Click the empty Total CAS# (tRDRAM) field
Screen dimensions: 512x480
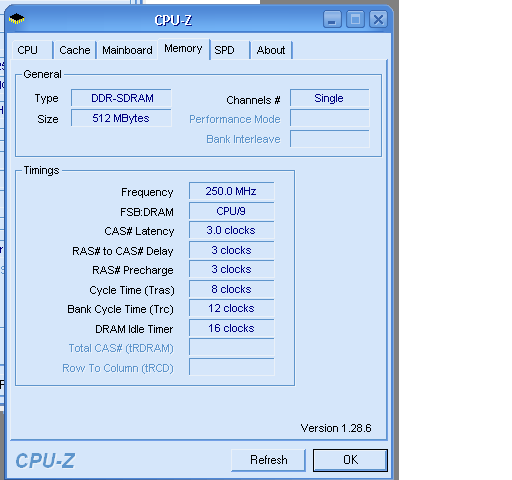(x=232, y=348)
